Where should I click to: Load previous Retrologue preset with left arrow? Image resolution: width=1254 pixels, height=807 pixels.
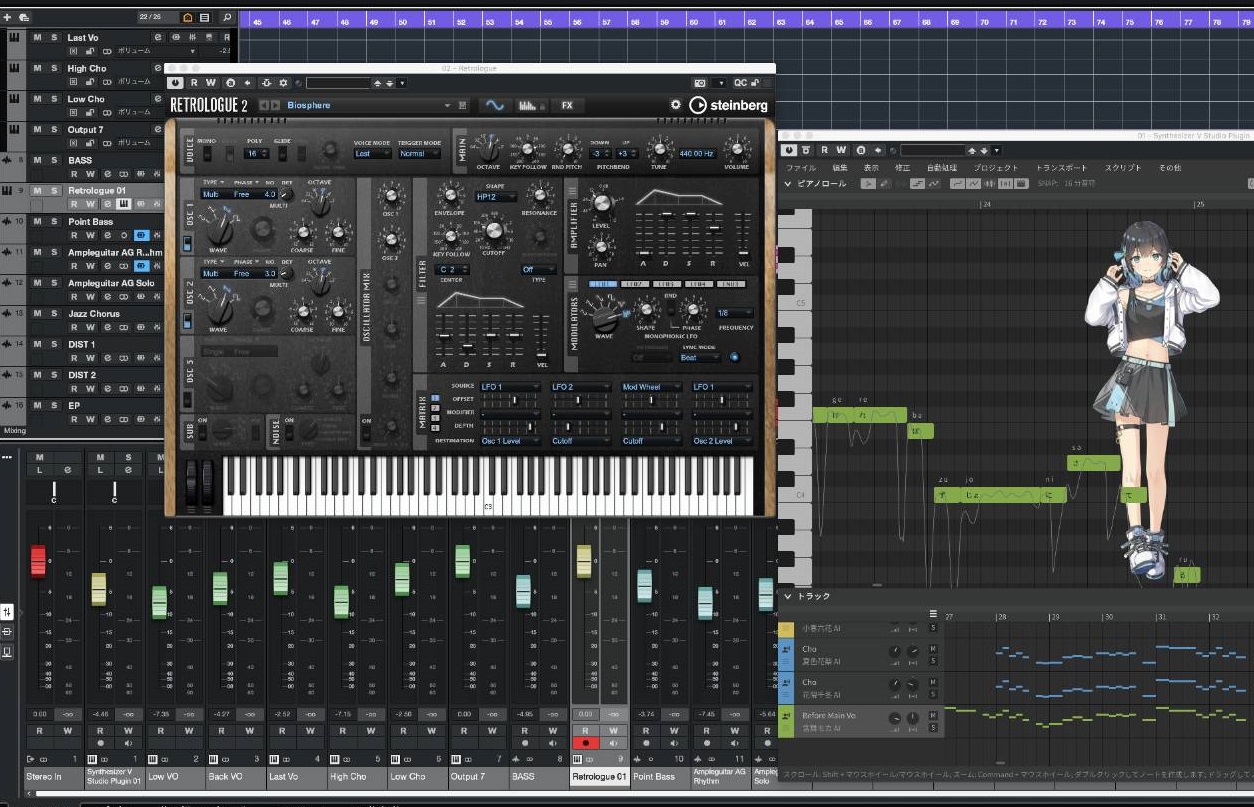point(264,105)
